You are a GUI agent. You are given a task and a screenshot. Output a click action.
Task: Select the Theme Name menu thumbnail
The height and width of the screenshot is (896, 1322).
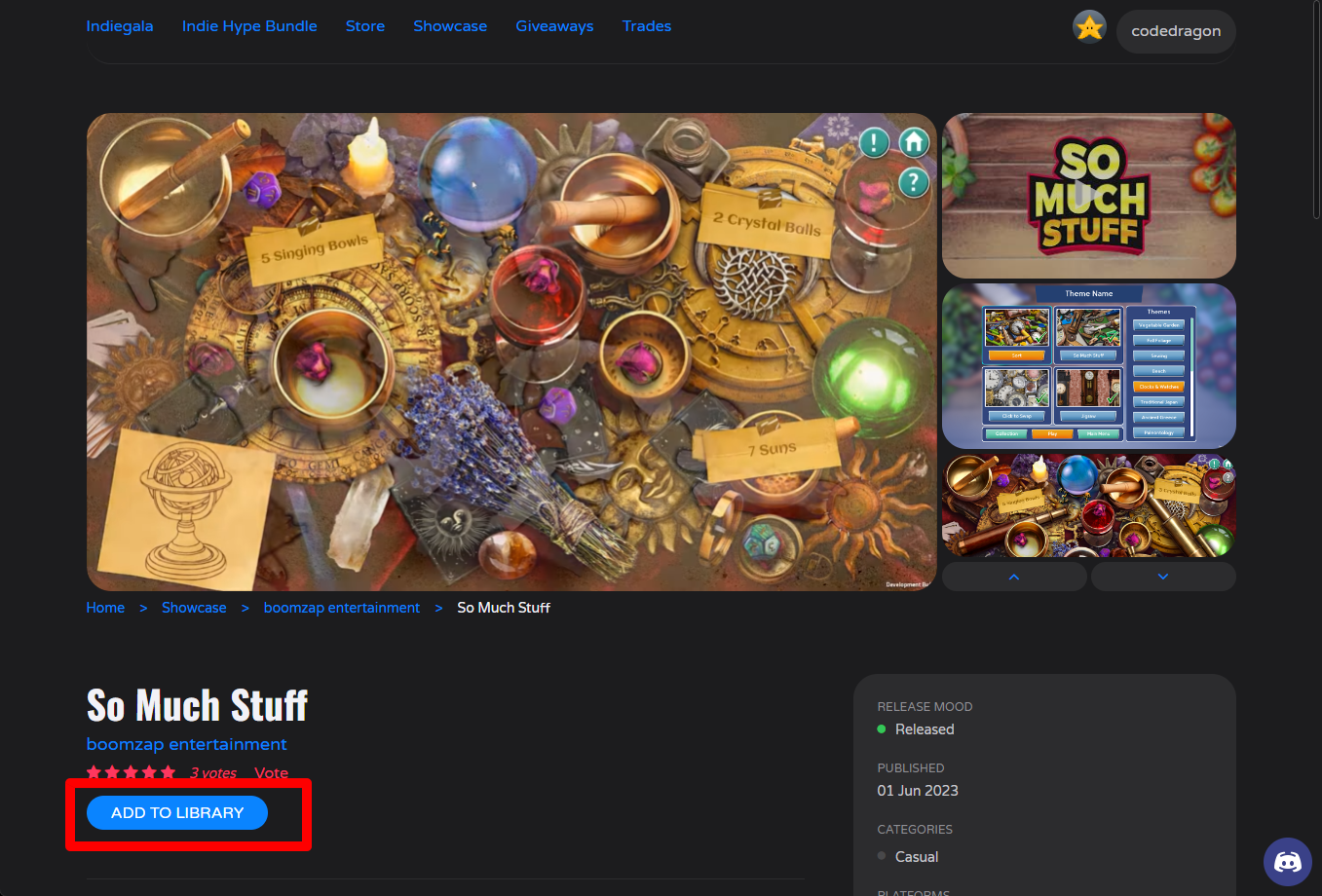1089,366
